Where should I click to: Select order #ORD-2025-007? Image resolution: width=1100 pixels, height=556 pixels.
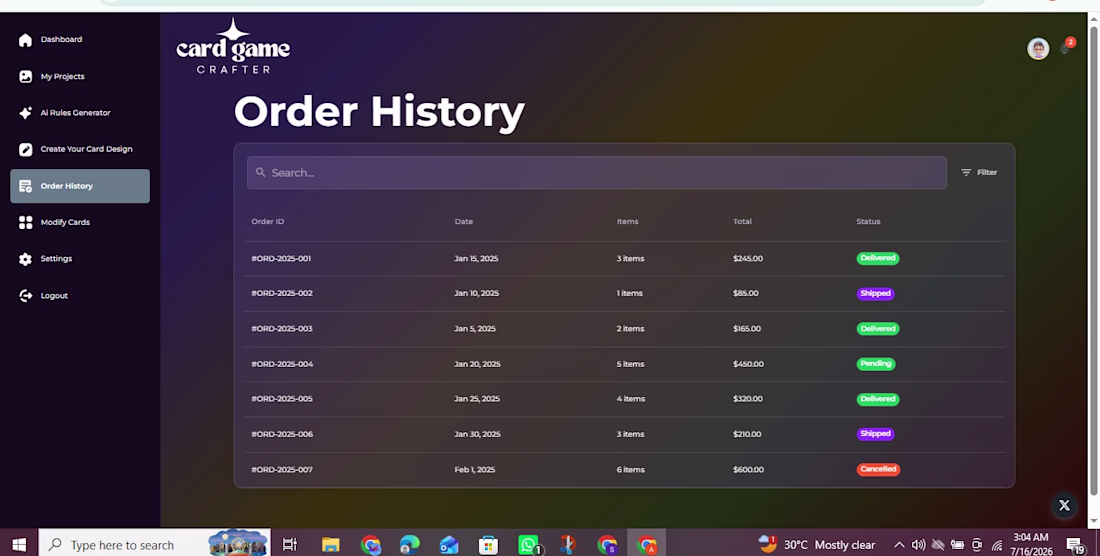tap(281, 470)
